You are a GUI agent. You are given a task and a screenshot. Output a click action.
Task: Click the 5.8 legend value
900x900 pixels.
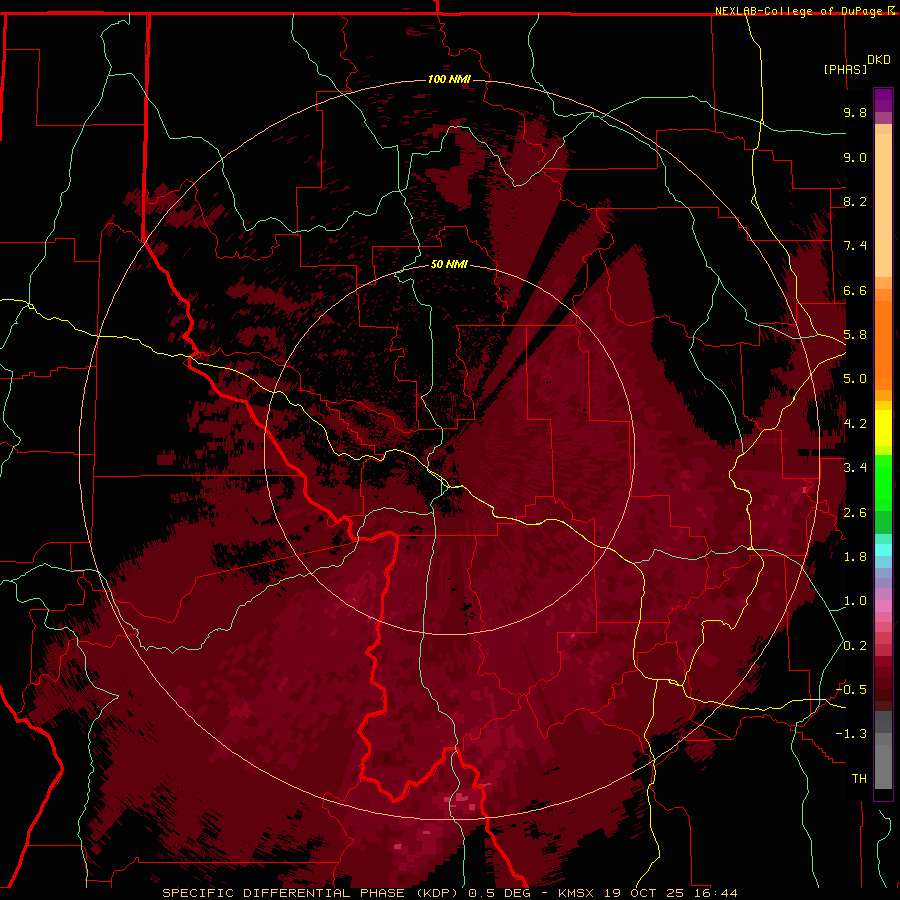(855, 335)
